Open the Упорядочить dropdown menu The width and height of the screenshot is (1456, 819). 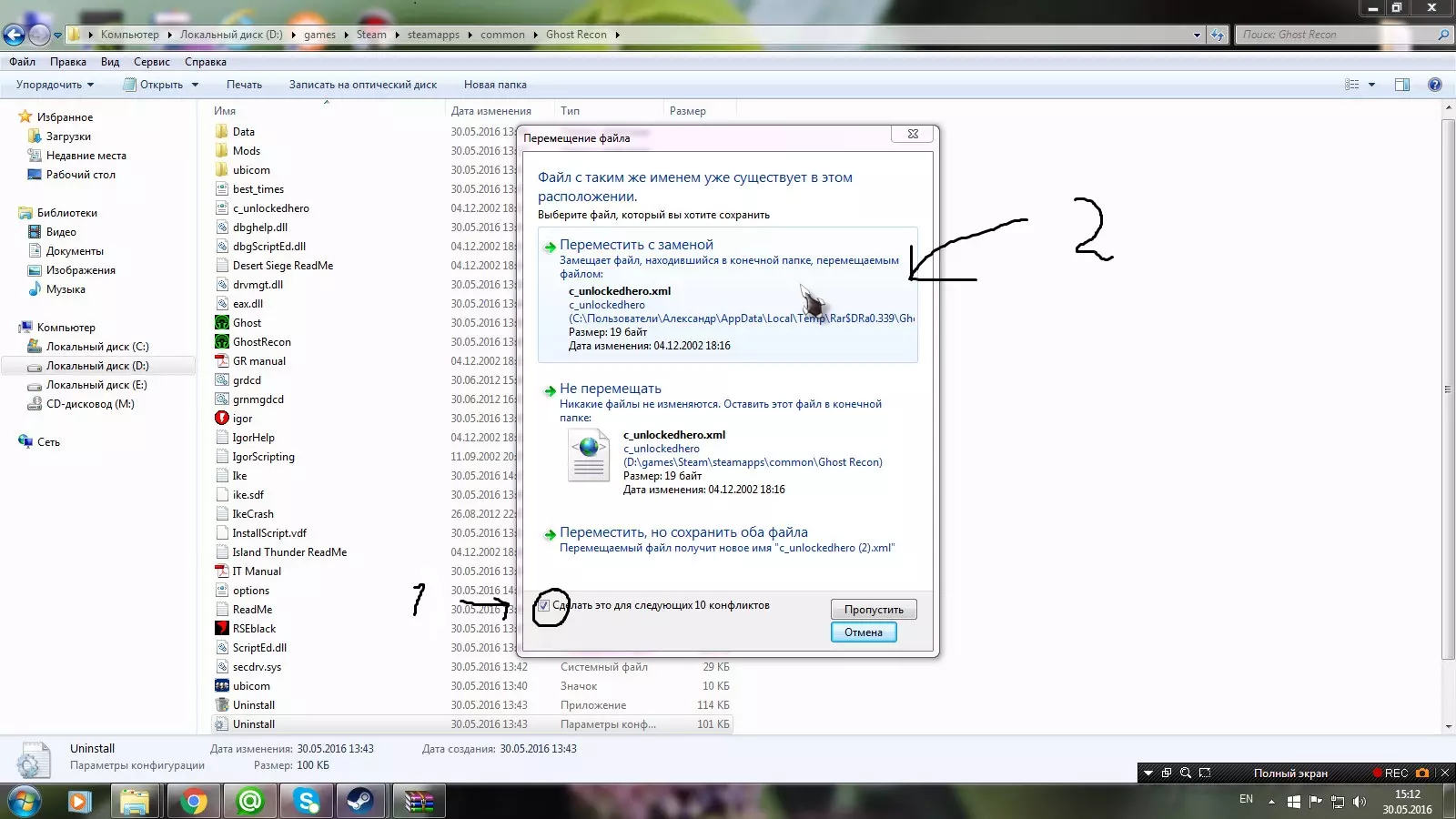pos(55,85)
